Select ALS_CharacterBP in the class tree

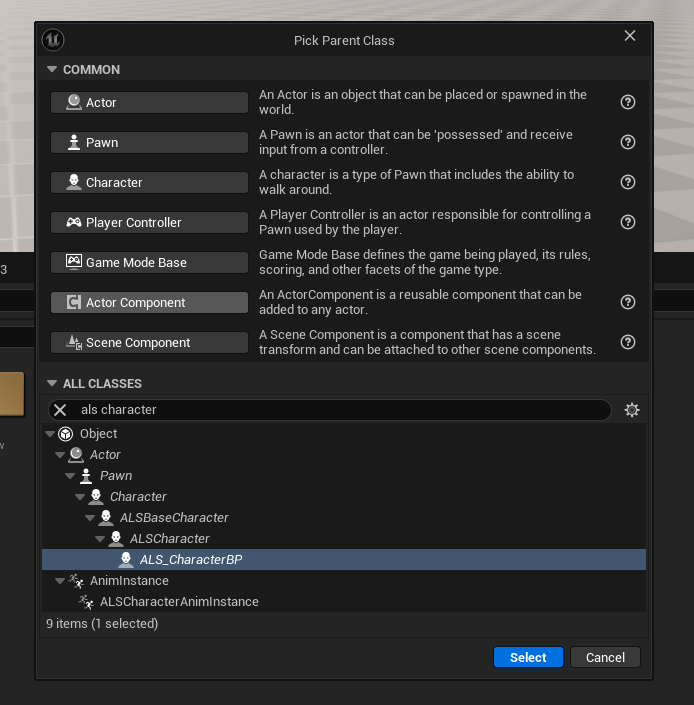tap(344, 559)
